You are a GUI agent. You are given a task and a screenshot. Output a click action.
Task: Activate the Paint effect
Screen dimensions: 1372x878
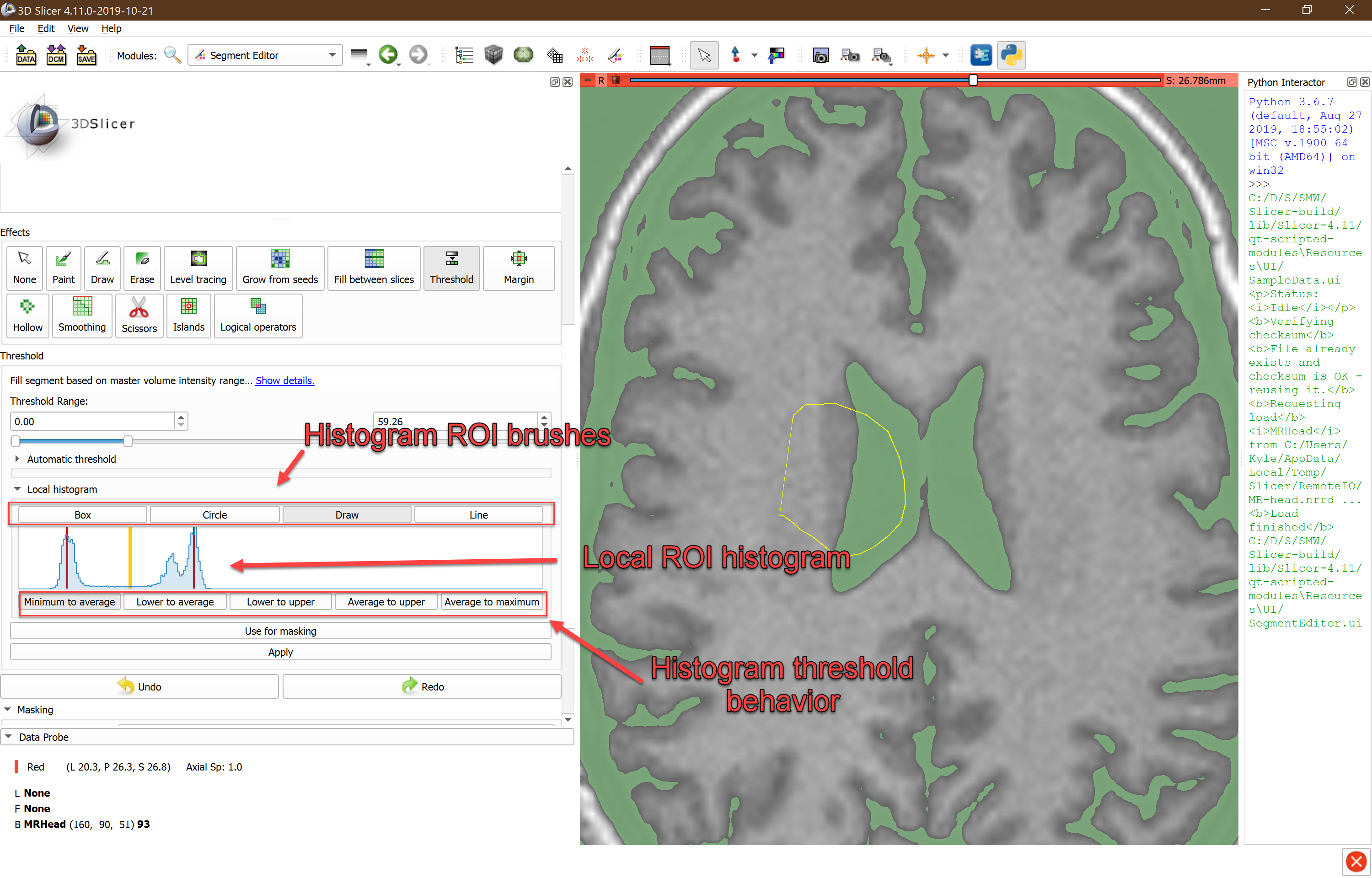[x=63, y=268]
